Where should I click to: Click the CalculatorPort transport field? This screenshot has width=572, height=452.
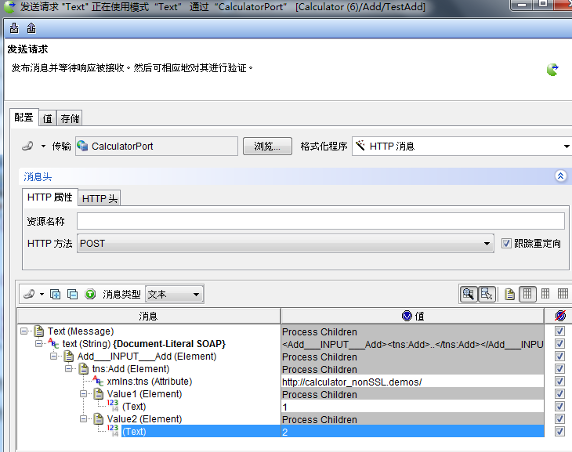tap(156, 146)
